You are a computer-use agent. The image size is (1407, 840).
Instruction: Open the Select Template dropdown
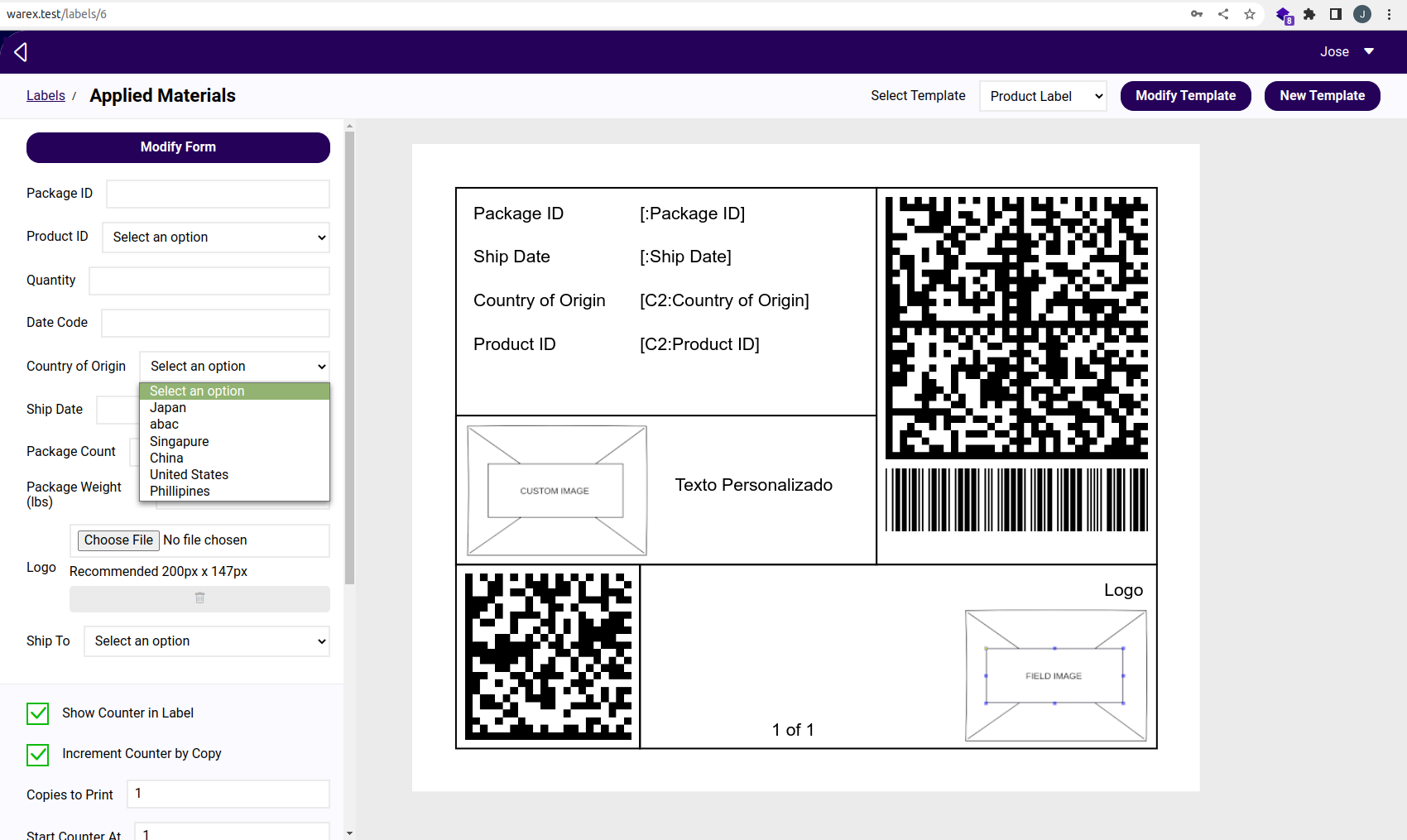pos(1043,96)
